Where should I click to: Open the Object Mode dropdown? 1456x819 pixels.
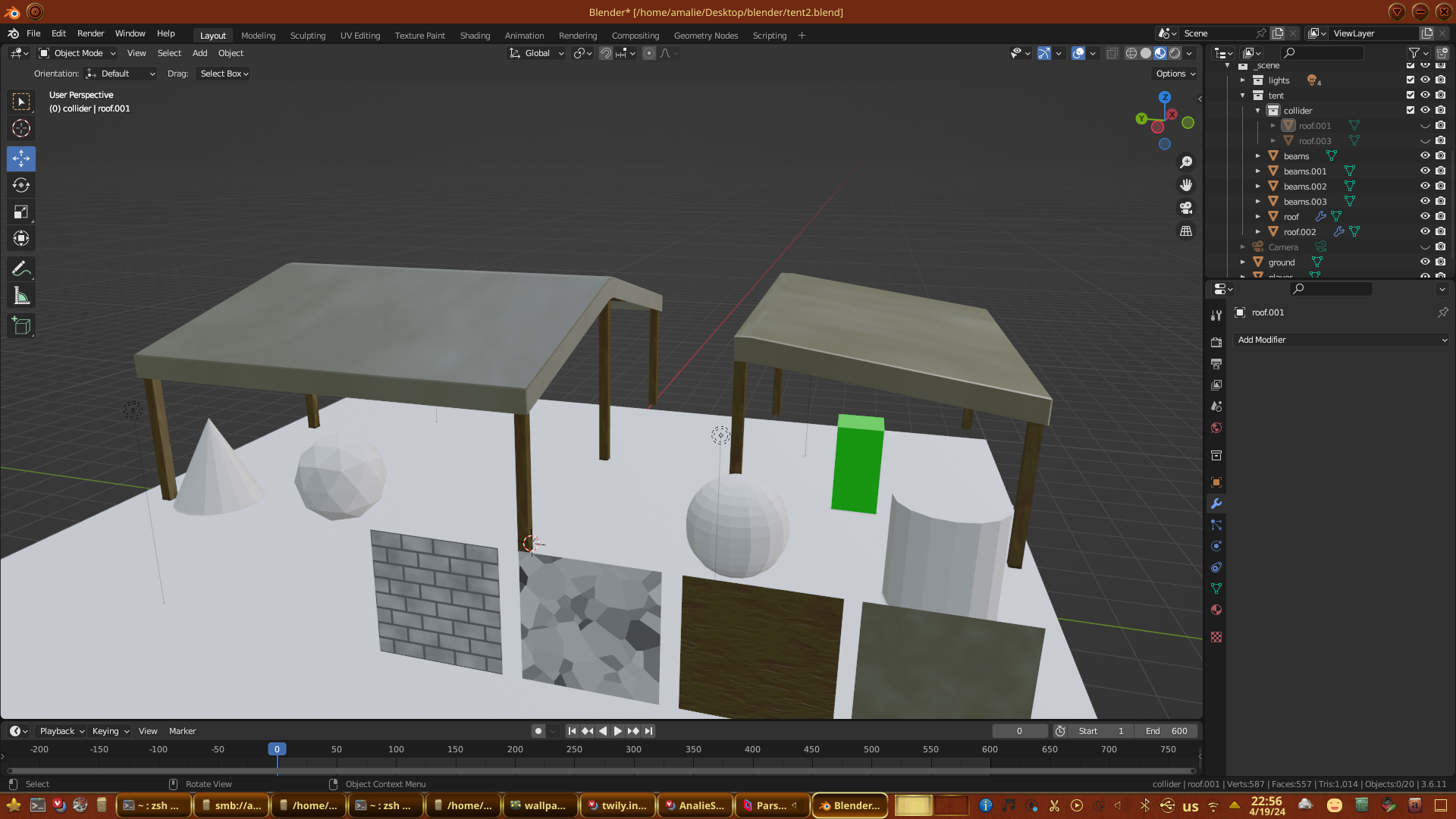point(78,53)
